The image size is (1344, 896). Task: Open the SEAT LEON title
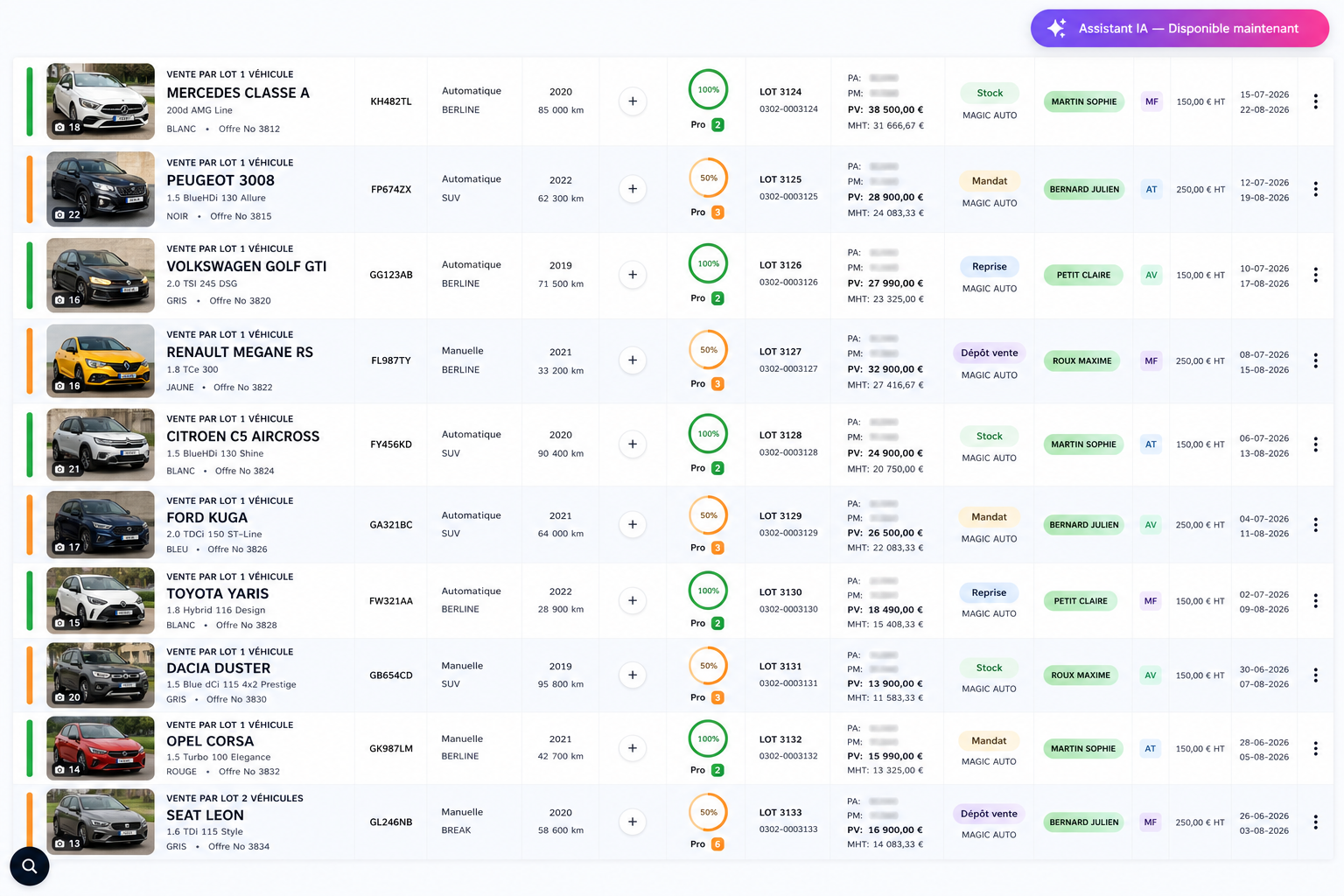(x=205, y=815)
